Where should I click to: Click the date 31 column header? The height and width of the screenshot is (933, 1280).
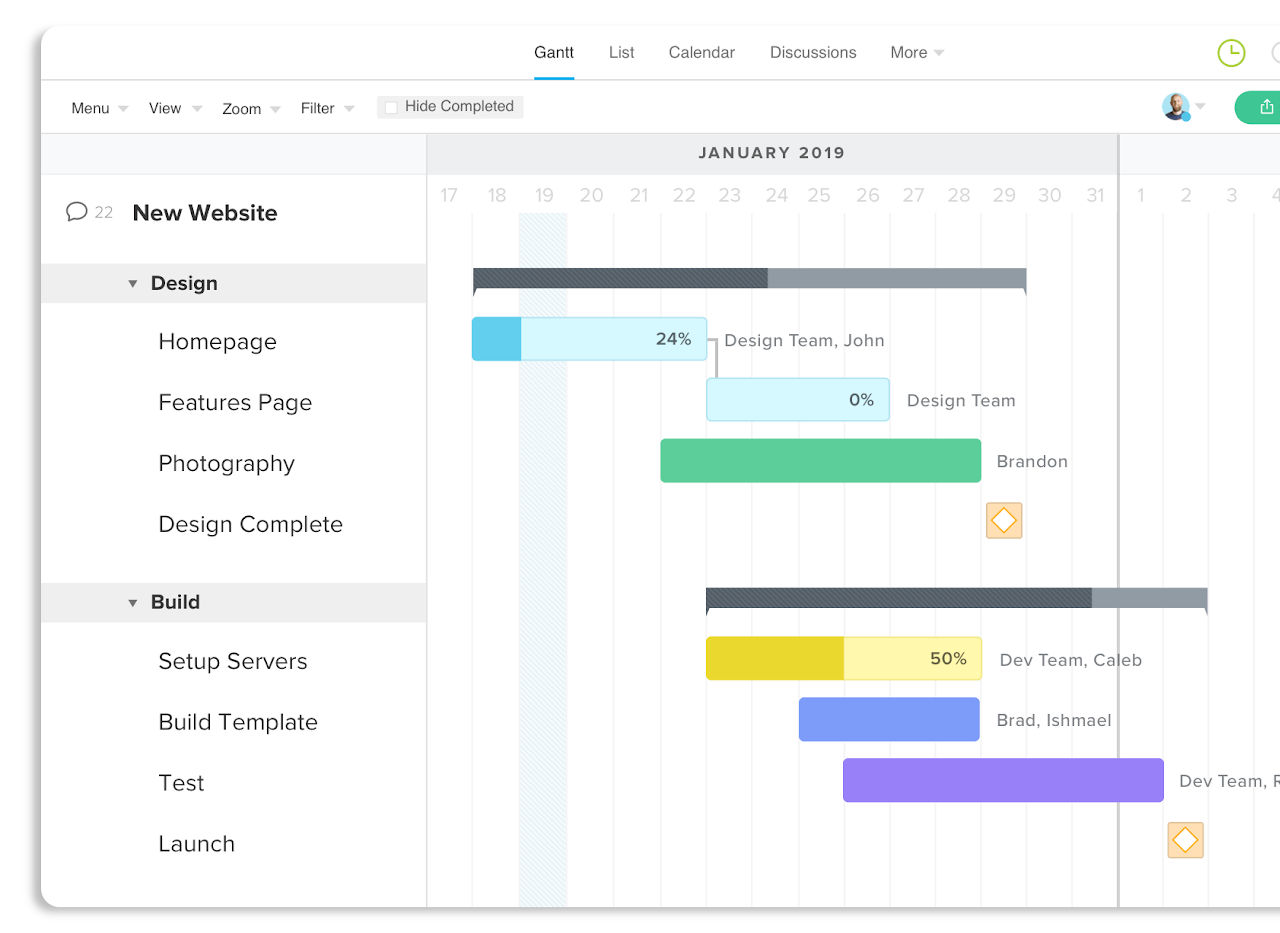(1095, 195)
